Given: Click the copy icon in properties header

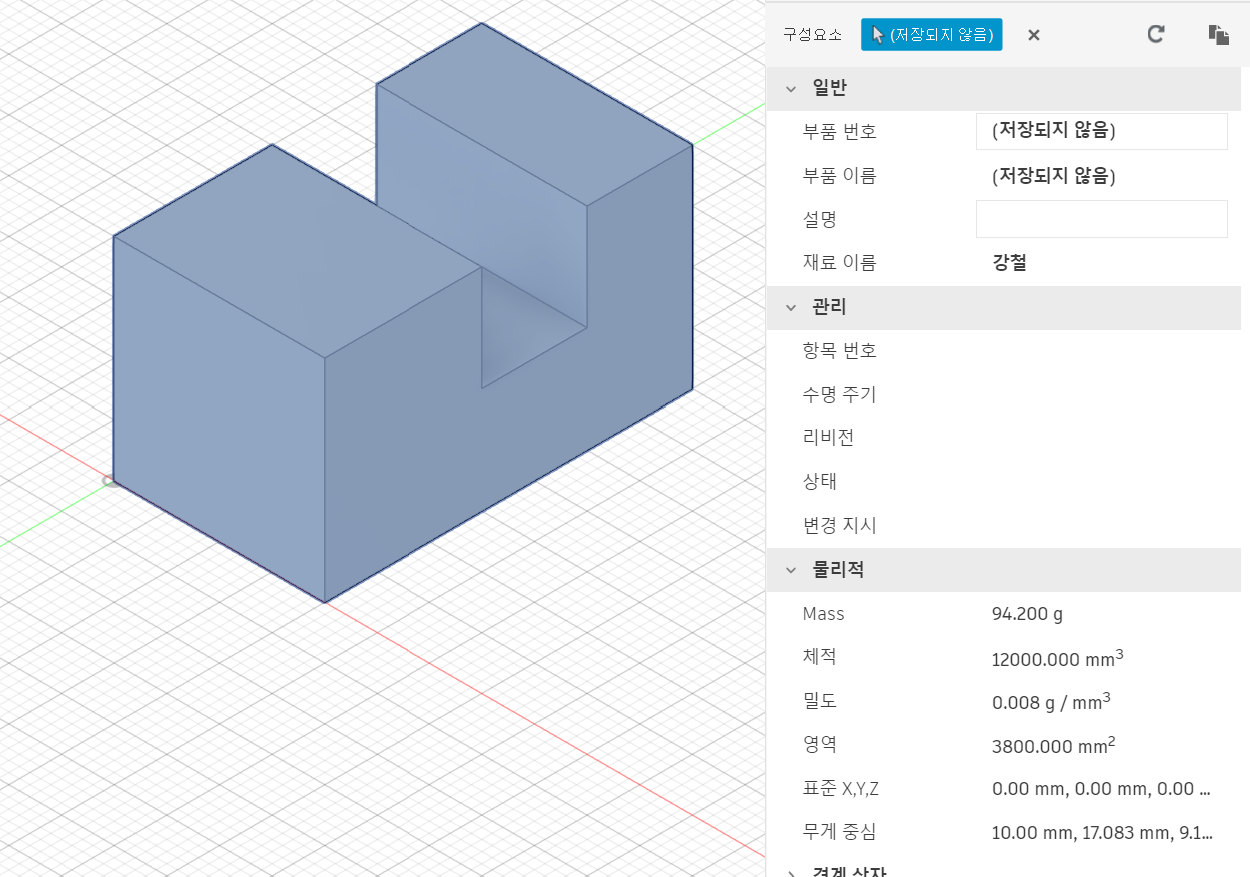Looking at the screenshot, I should click(x=1218, y=35).
